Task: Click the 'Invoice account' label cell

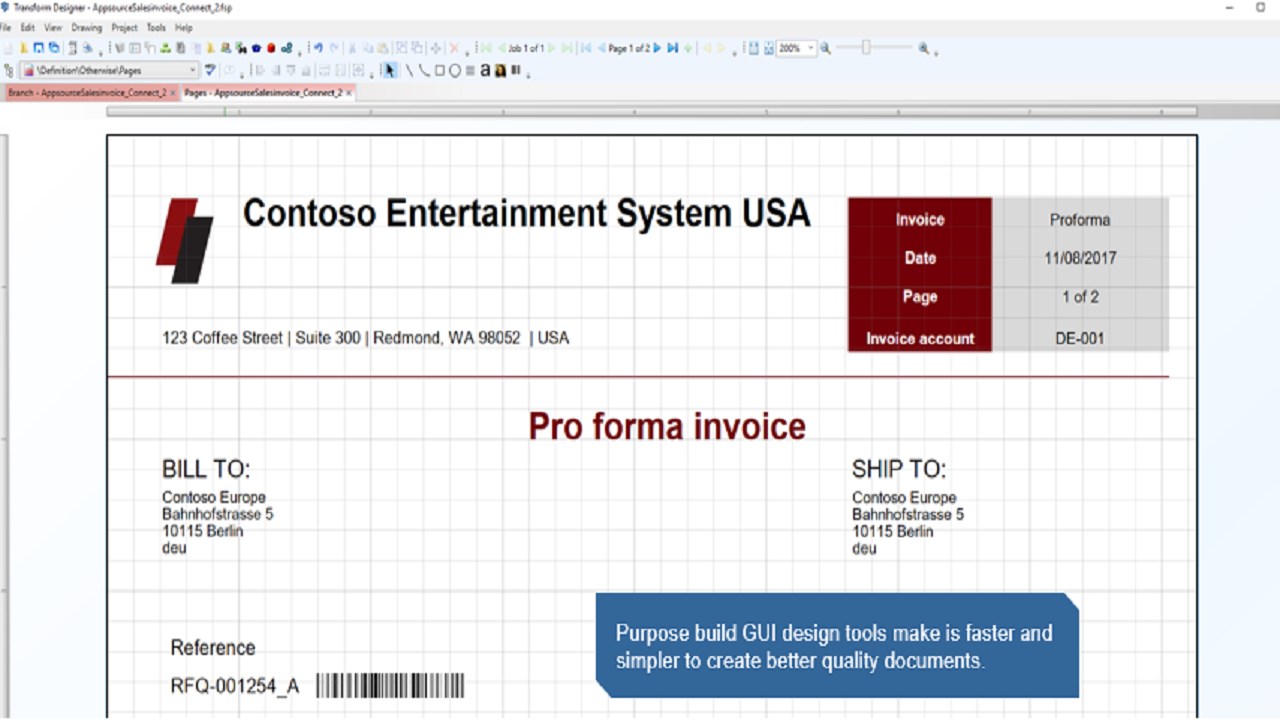Action: [x=920, y=338]
